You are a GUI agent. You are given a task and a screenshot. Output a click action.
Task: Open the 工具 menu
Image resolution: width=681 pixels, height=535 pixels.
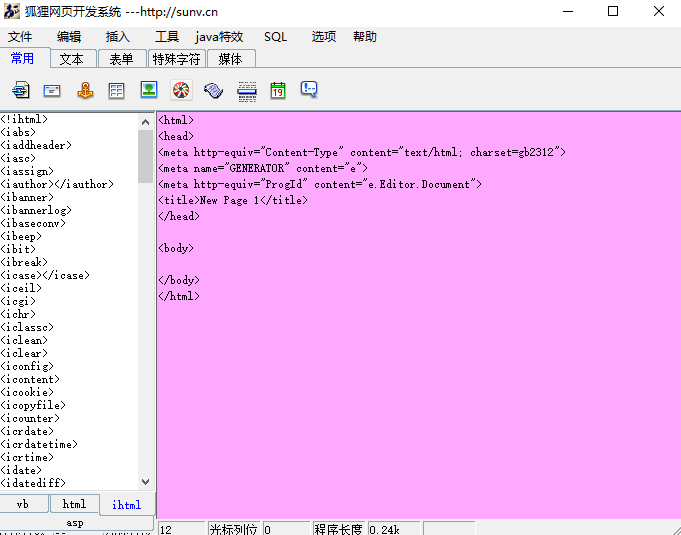pos(167,36)
